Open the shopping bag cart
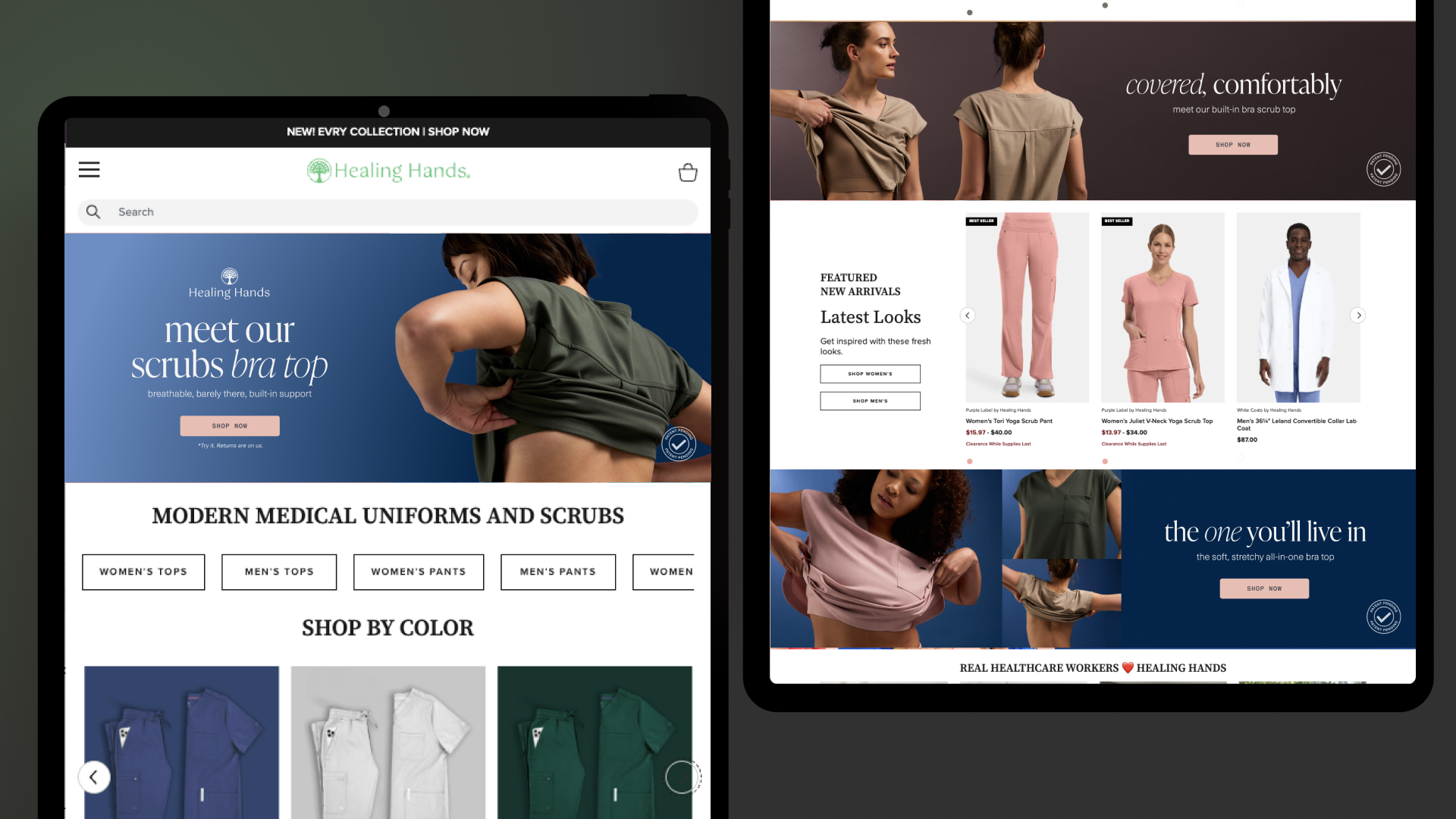Viewport: 1456px width, 819px height. [687, 173]
